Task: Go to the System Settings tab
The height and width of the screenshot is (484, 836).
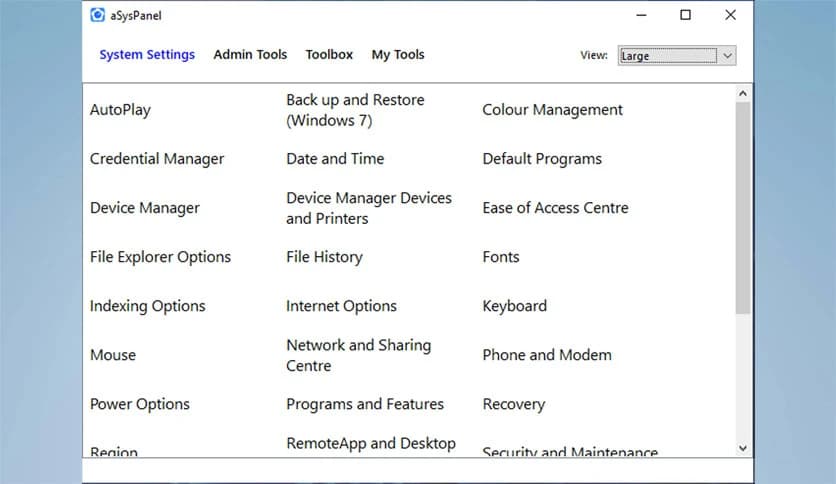Action: [x=147, y=55]
